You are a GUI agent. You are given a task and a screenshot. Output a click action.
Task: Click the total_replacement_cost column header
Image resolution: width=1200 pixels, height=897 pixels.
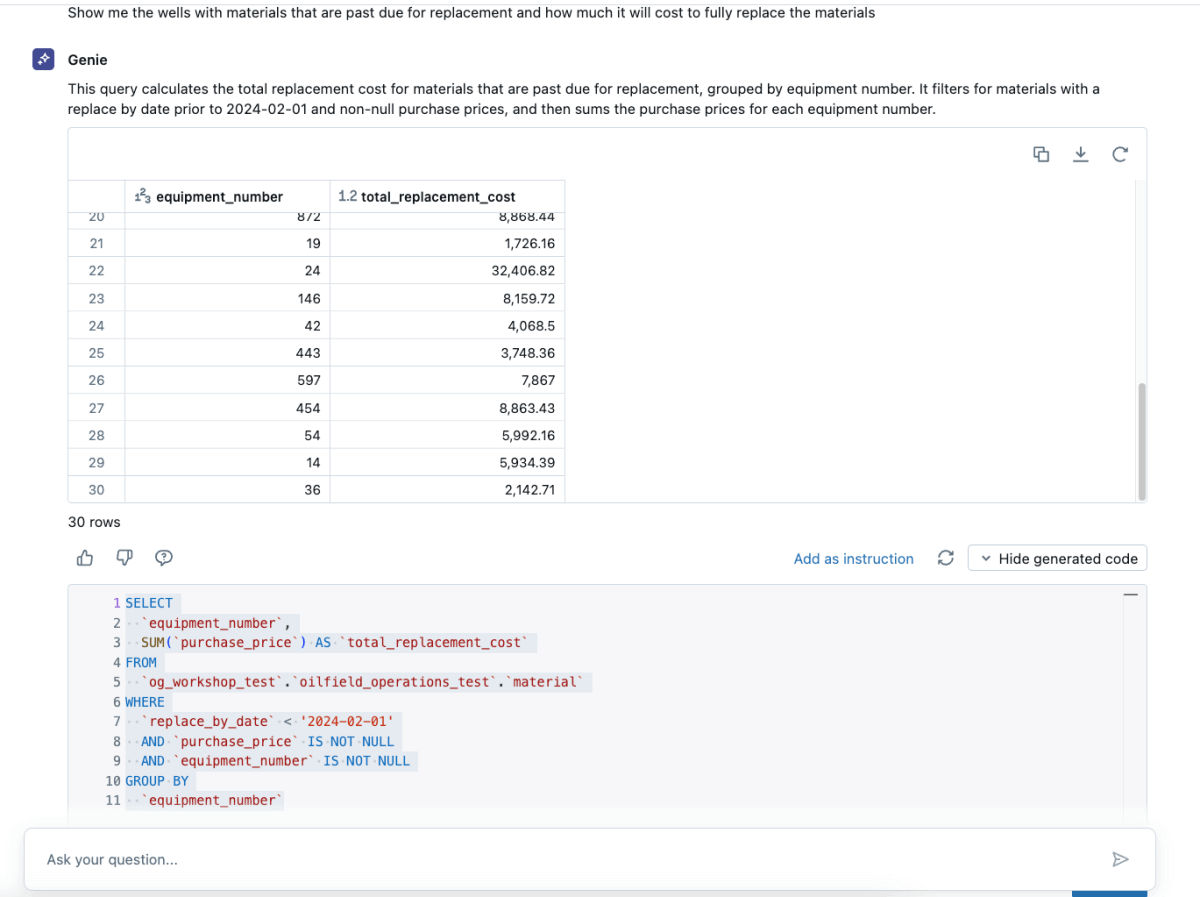pos(436,196)
